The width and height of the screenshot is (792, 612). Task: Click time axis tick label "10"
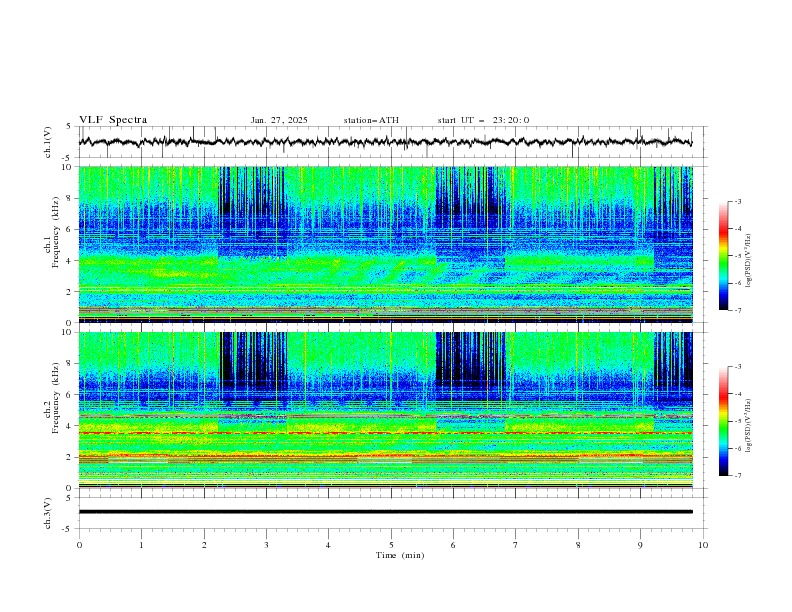click(x=703, y=545)
